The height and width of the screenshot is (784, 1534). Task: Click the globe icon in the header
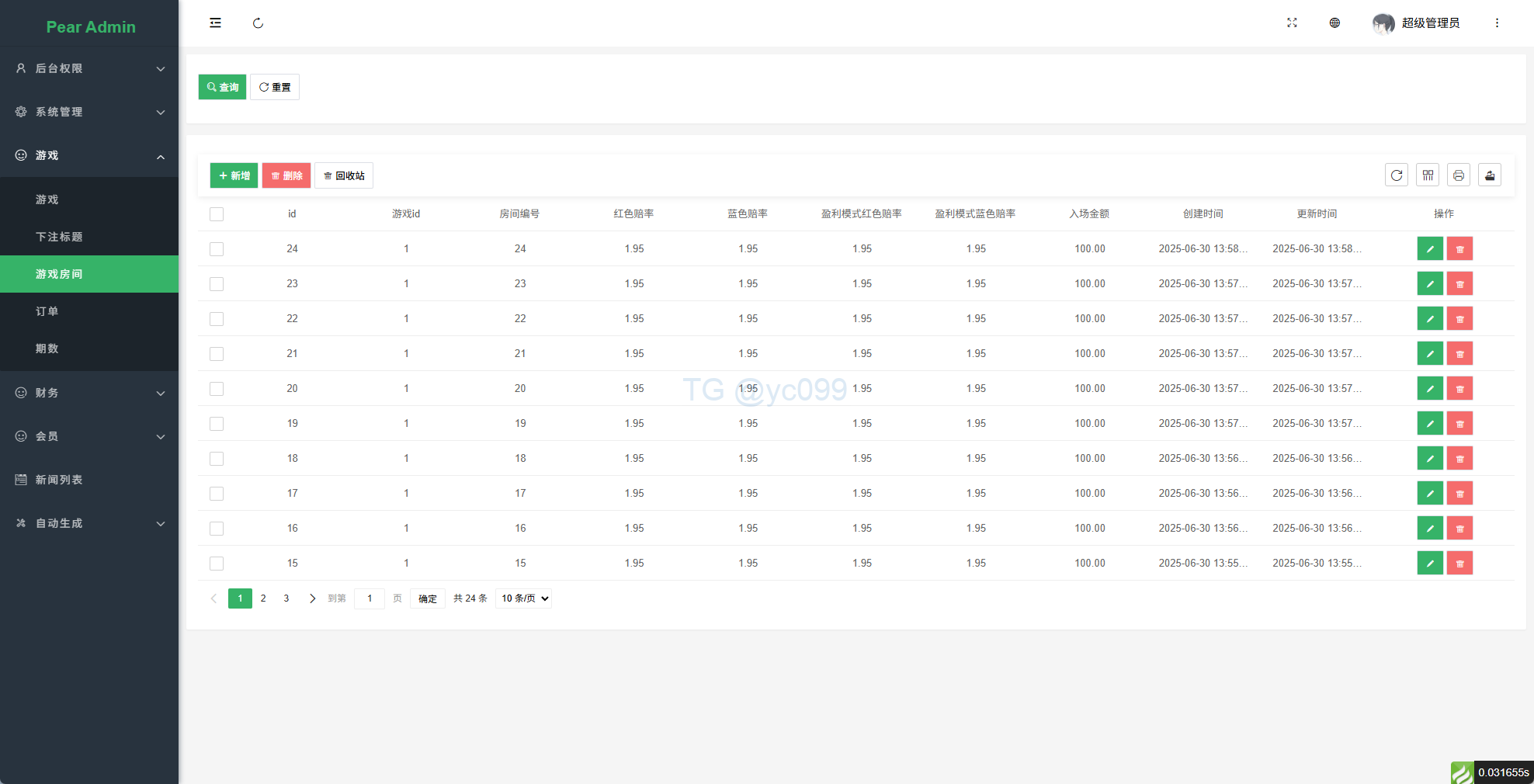click(x=1334, y=23)
